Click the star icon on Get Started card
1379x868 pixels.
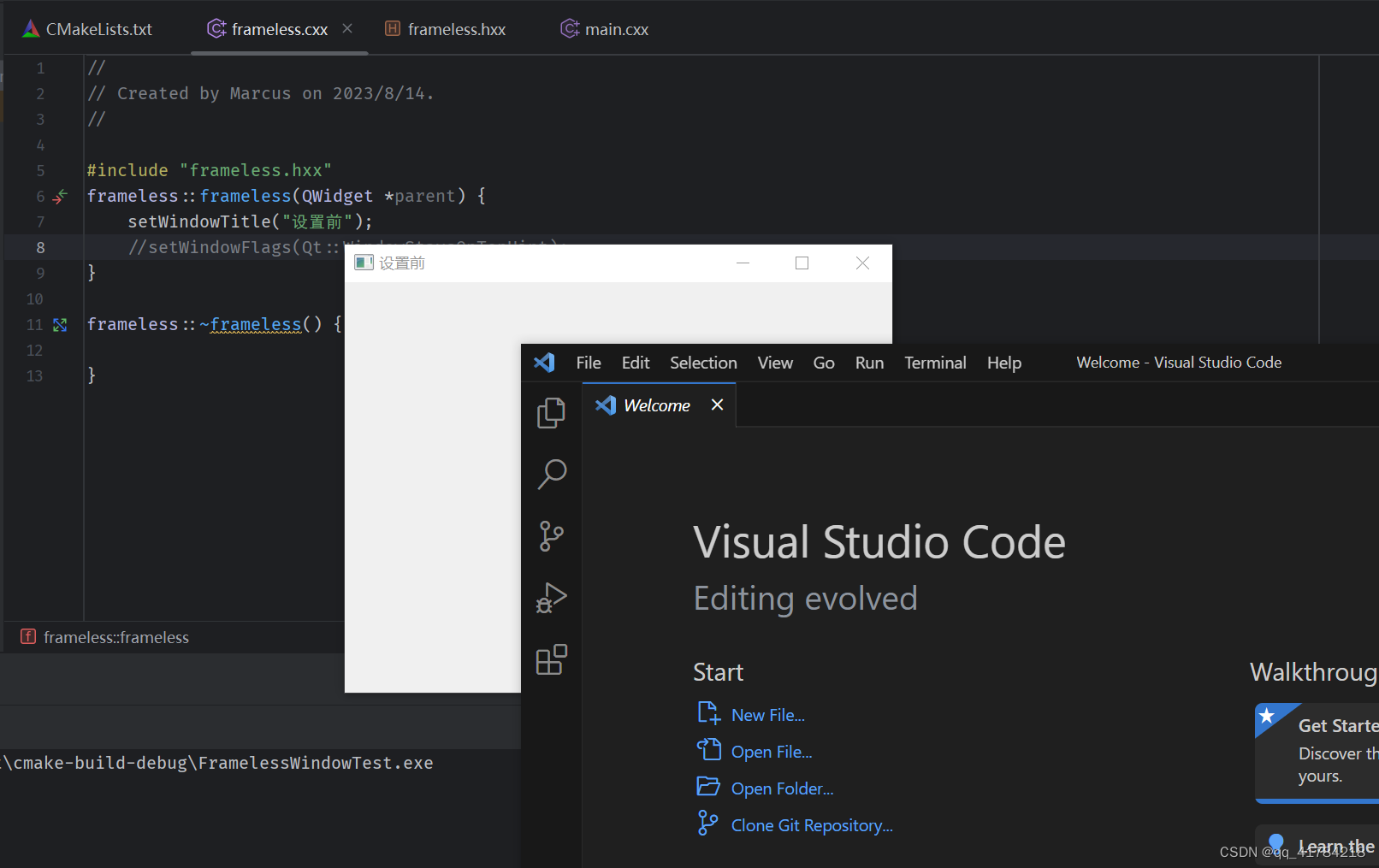pyautogui.click(x=1267, y=715)
